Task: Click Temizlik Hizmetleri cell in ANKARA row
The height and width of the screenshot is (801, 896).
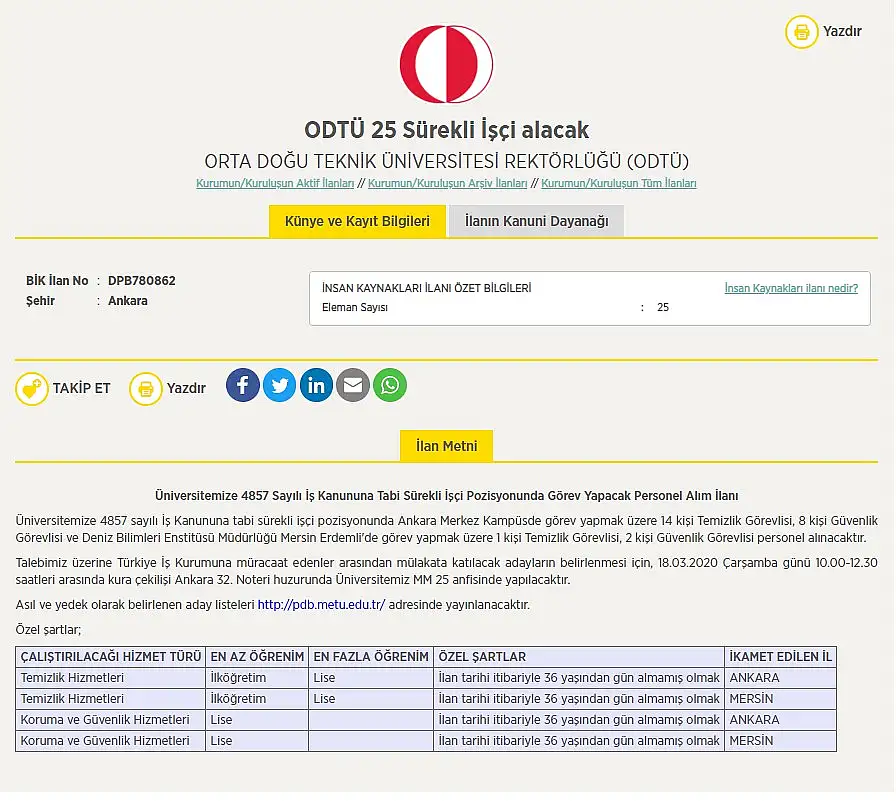Action: coord(110,678)
